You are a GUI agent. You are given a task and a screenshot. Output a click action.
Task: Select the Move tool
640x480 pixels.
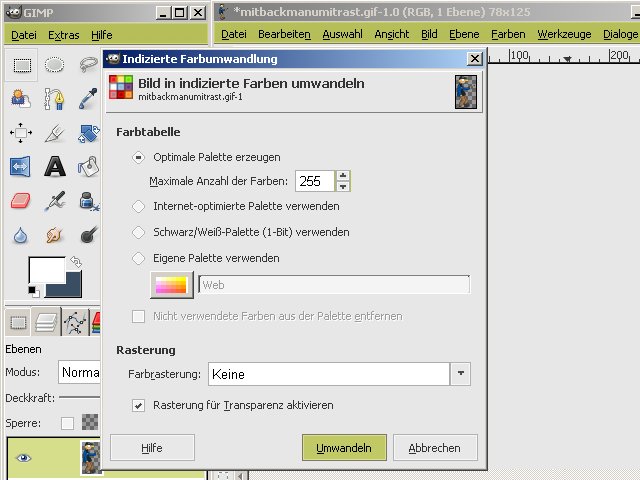[x=20, y=133]
